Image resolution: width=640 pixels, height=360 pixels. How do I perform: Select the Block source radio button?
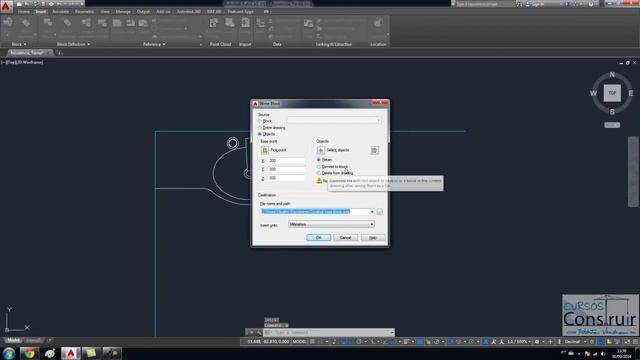[260, 121]
